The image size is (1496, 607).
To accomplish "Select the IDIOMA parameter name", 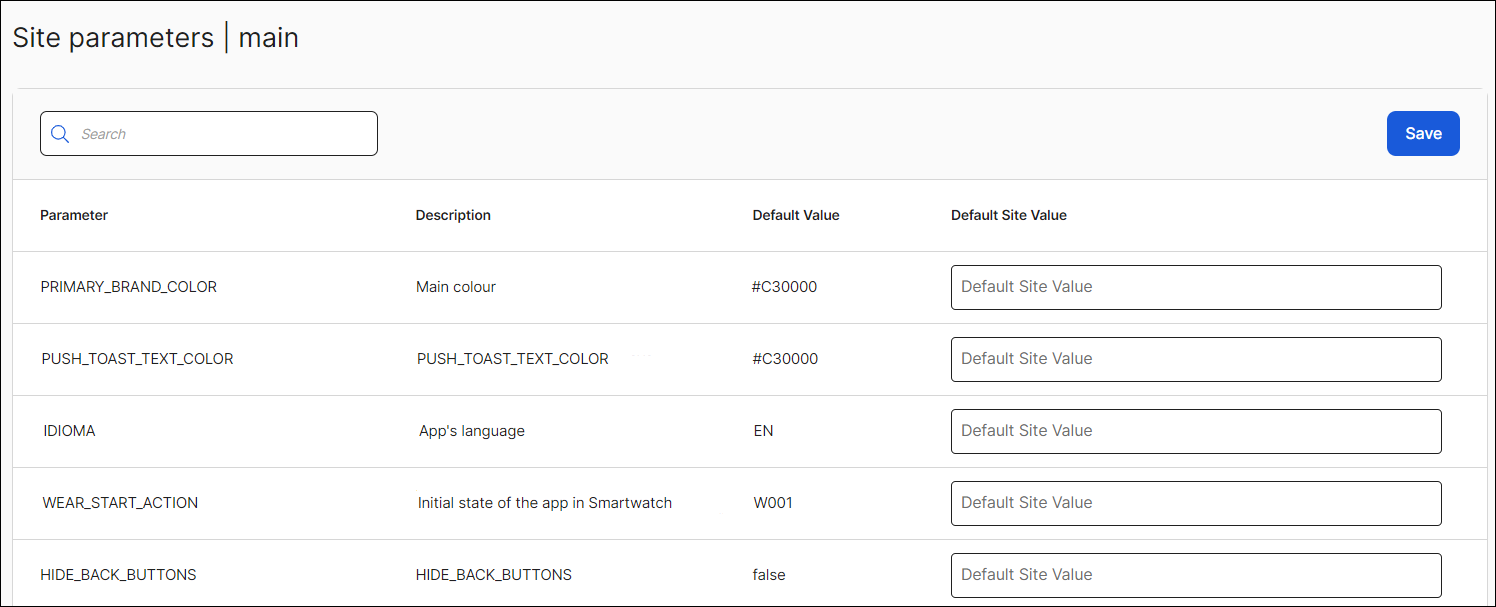I will coord(69,431).
